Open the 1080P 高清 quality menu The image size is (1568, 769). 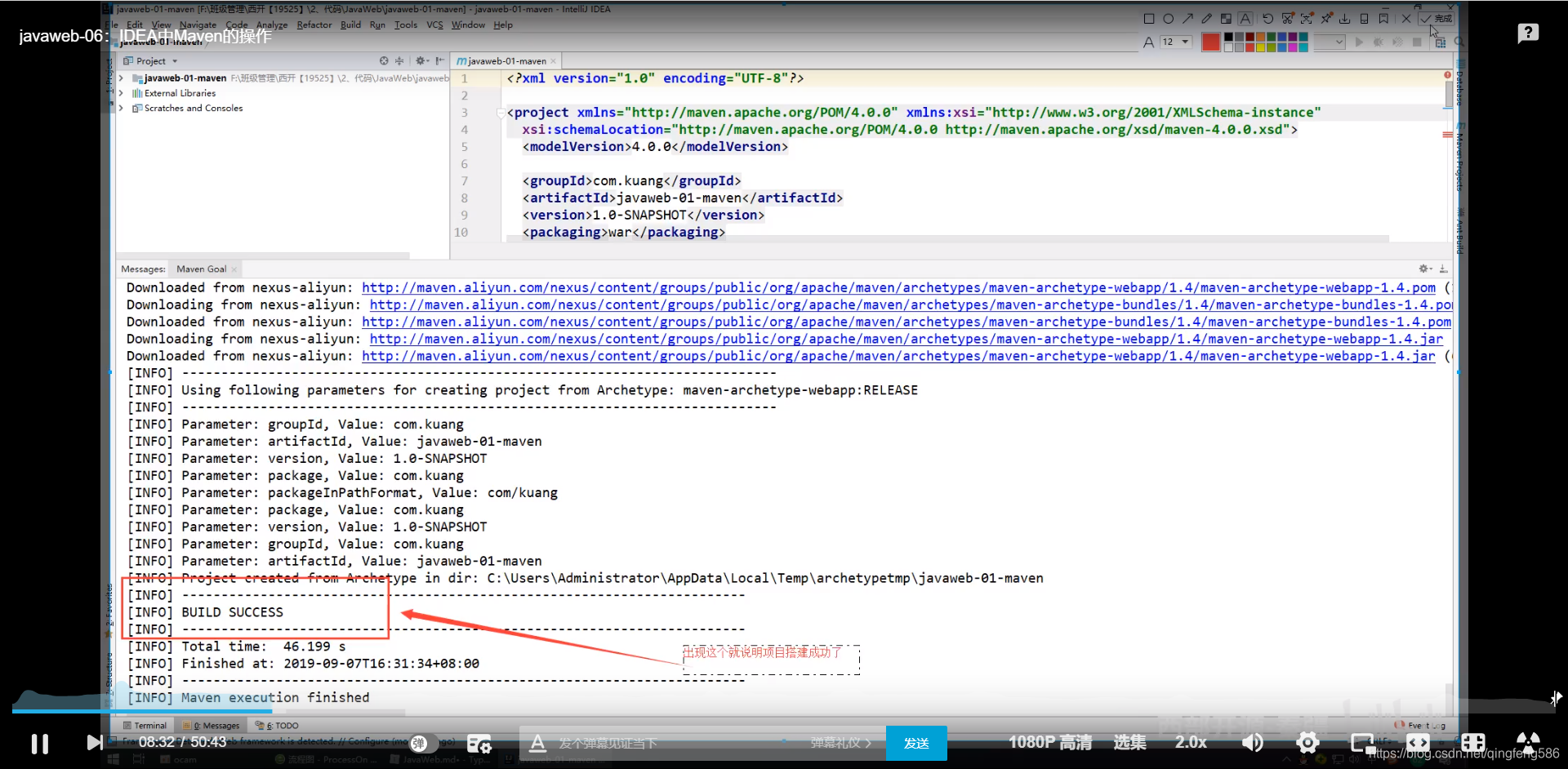(x=1050, y=742)
